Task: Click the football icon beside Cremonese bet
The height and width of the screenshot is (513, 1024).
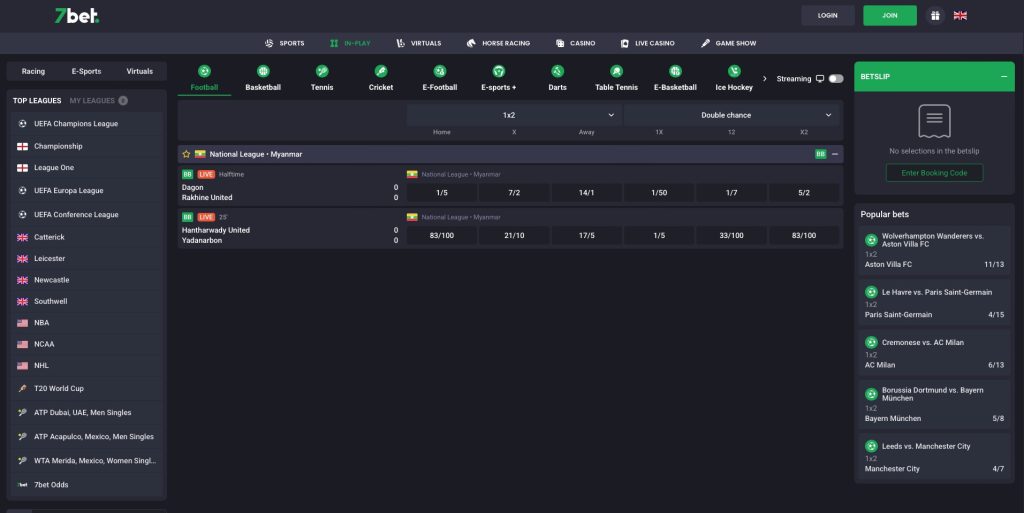Action: [x=871, y=342]
